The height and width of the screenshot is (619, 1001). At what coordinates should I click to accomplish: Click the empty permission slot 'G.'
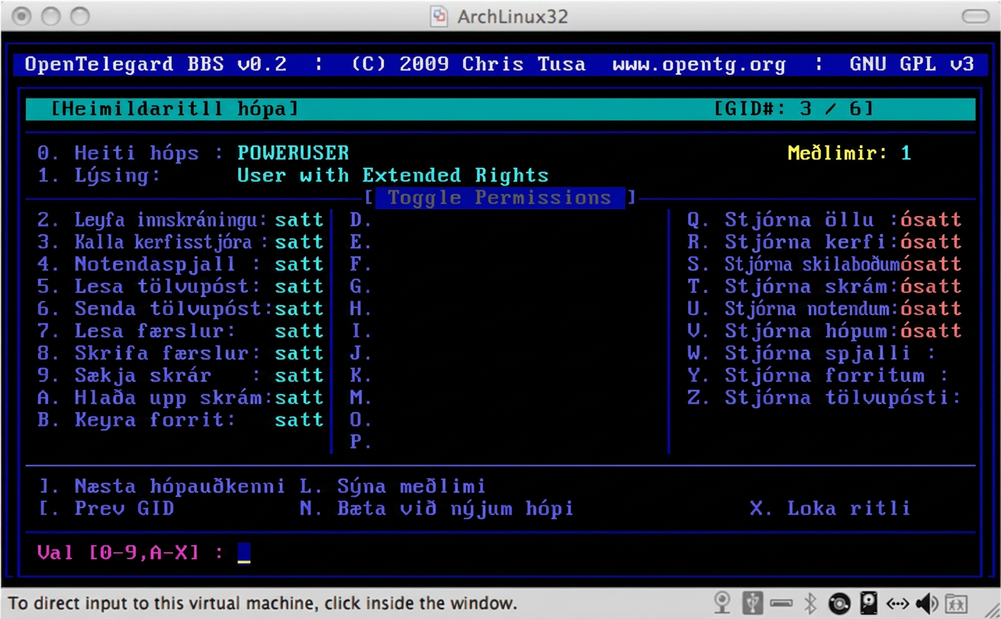pyautogui.click(x=361, y=287)
